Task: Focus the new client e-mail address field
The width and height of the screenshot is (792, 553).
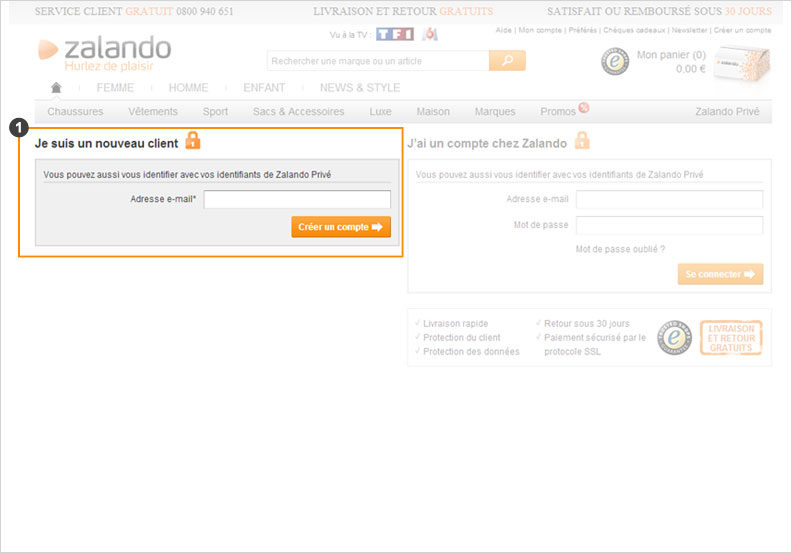Action: click(297, 200)
